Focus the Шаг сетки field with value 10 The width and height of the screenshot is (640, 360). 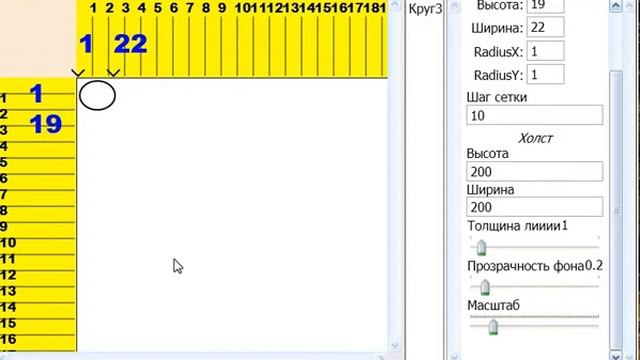(x=534, y=115)
